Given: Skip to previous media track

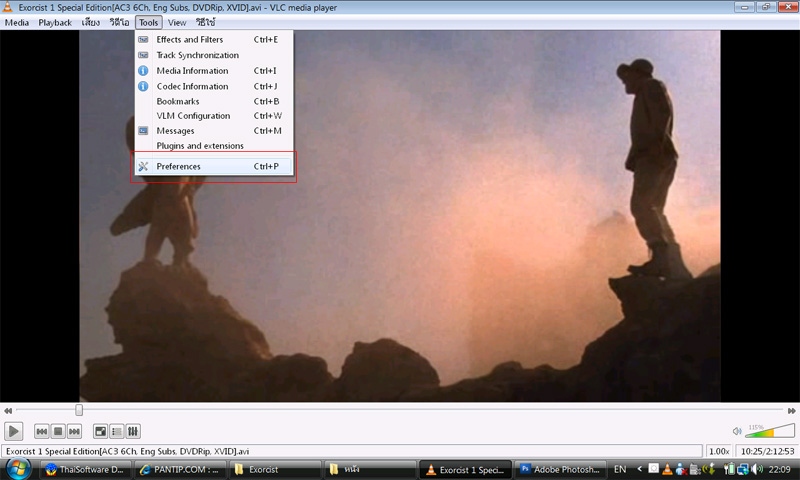Looking at the screenshot, I should [x=42, y=432].
